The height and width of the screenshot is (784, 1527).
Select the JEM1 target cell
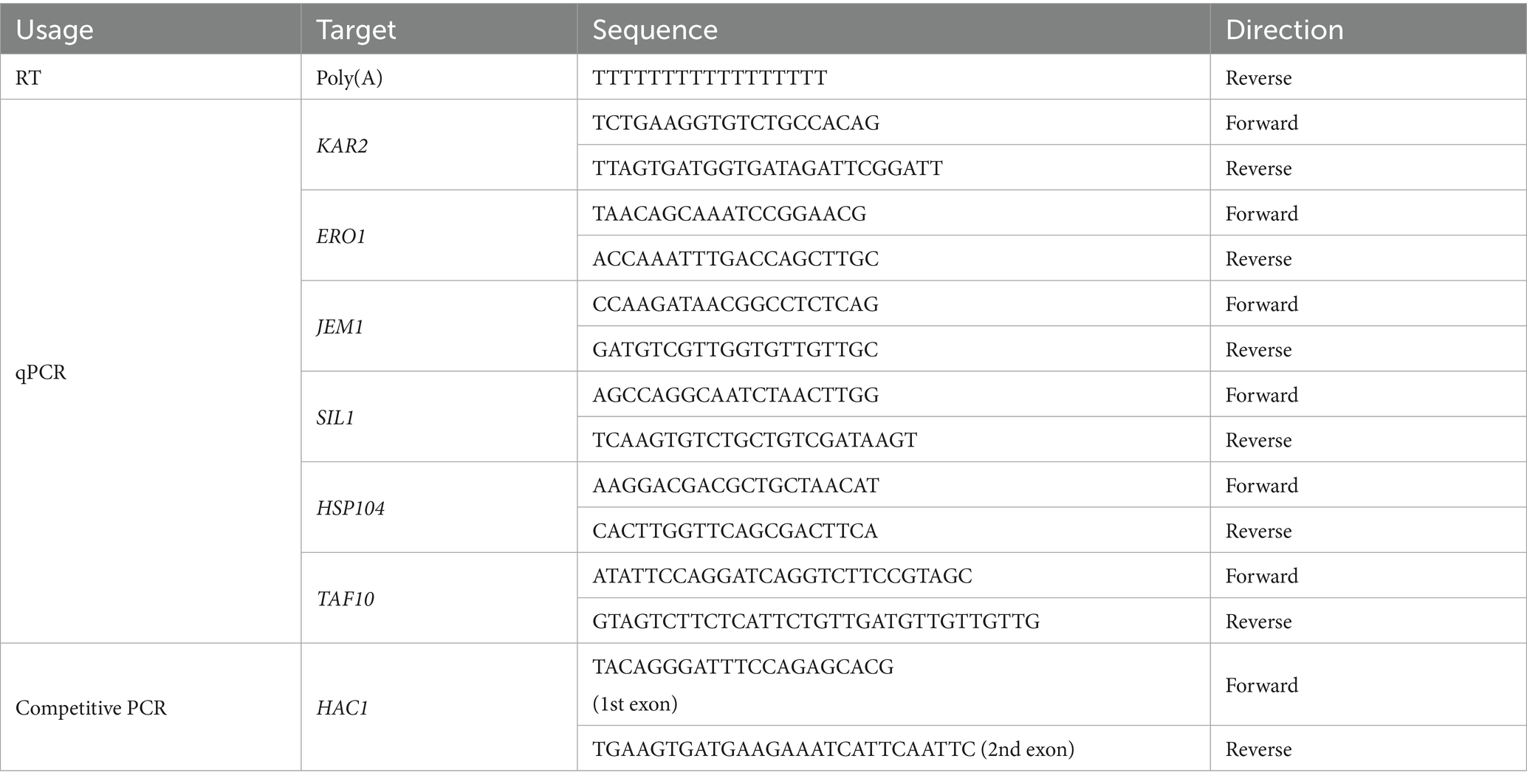click(x=439, y=326)
